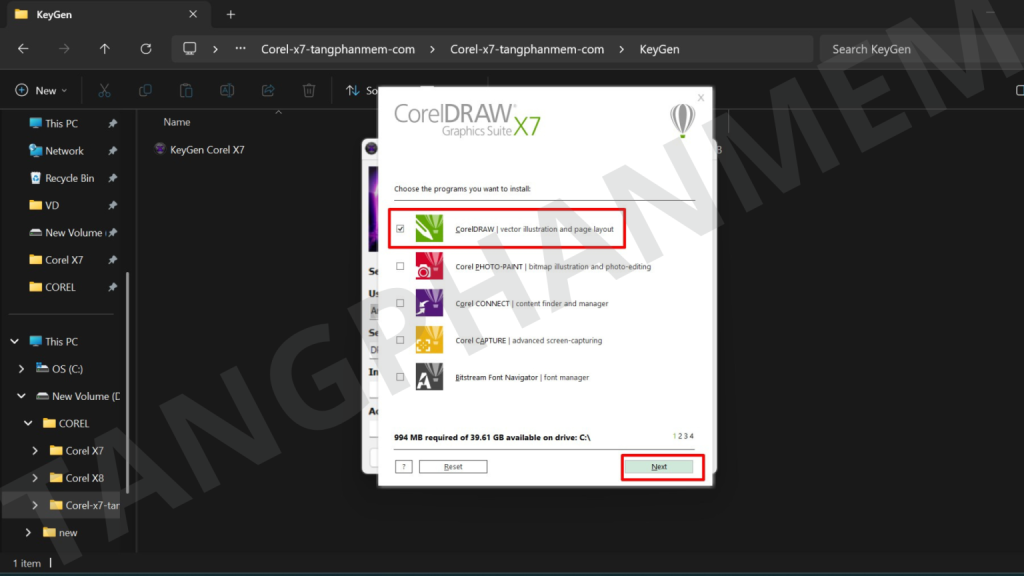The image size is (1024, 576).
Task: Click the Bitstream Font Navigator icon
Action: (x=429, y=377)
